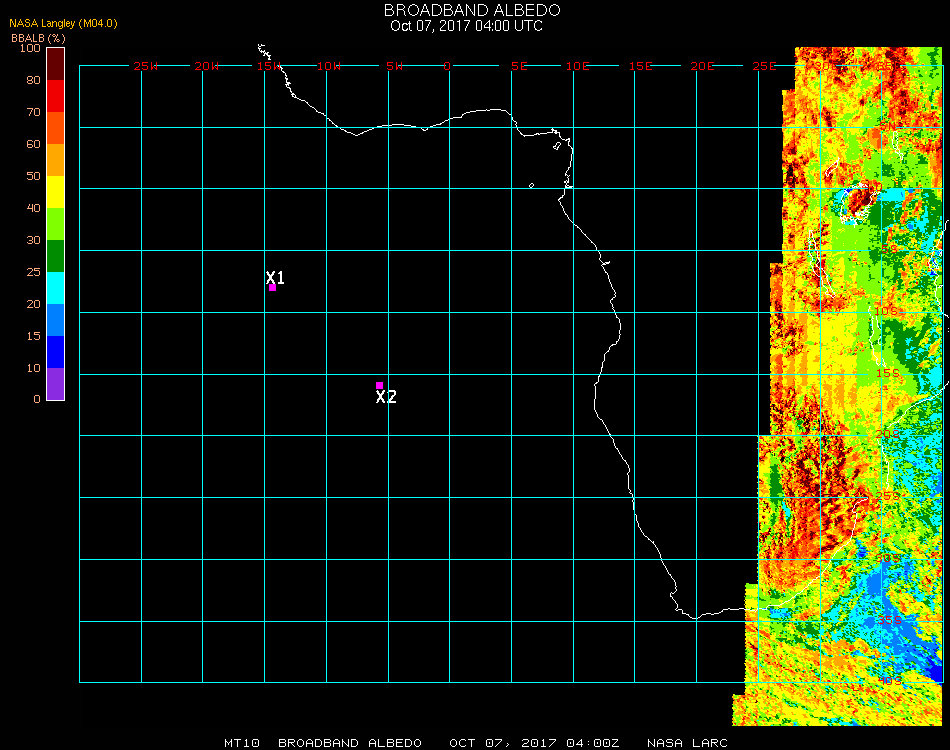Select the dark red 80–100% color bar segment
The height and width of the screenshot is (750, 950).
click(56, 64)
